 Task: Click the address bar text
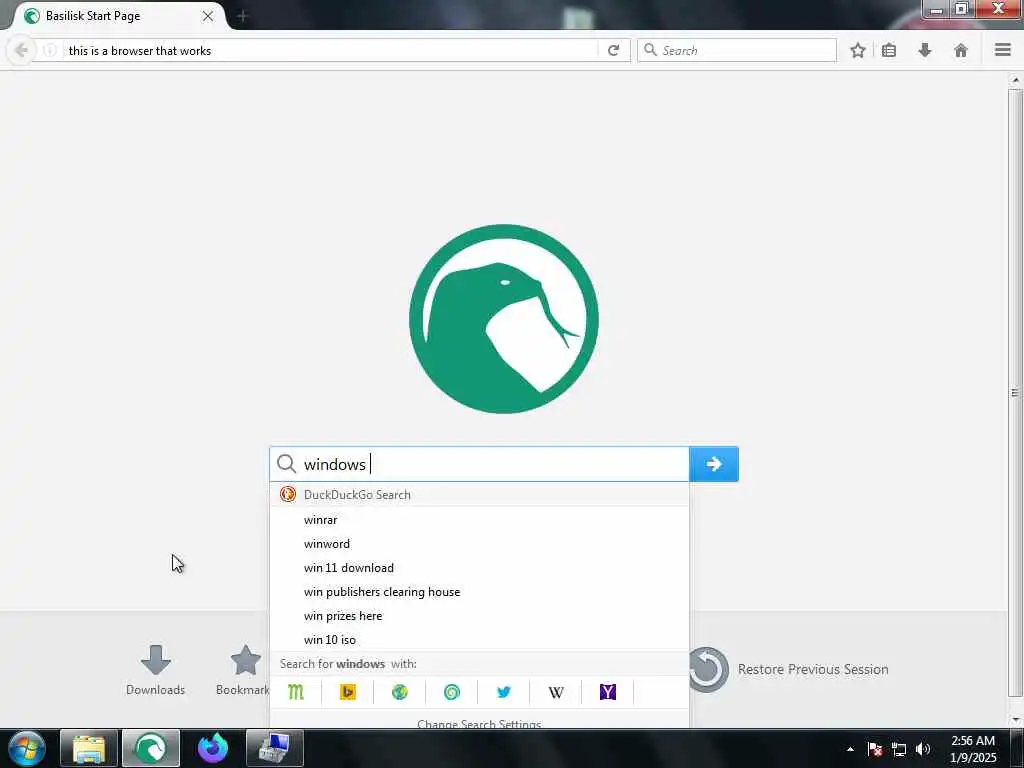[x=140, y=51]
